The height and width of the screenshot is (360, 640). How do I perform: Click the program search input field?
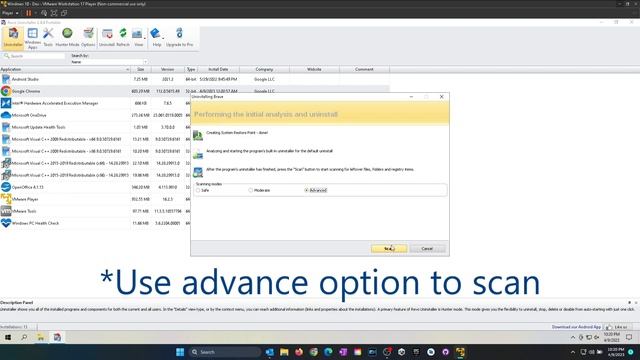[x=33, y=56]
